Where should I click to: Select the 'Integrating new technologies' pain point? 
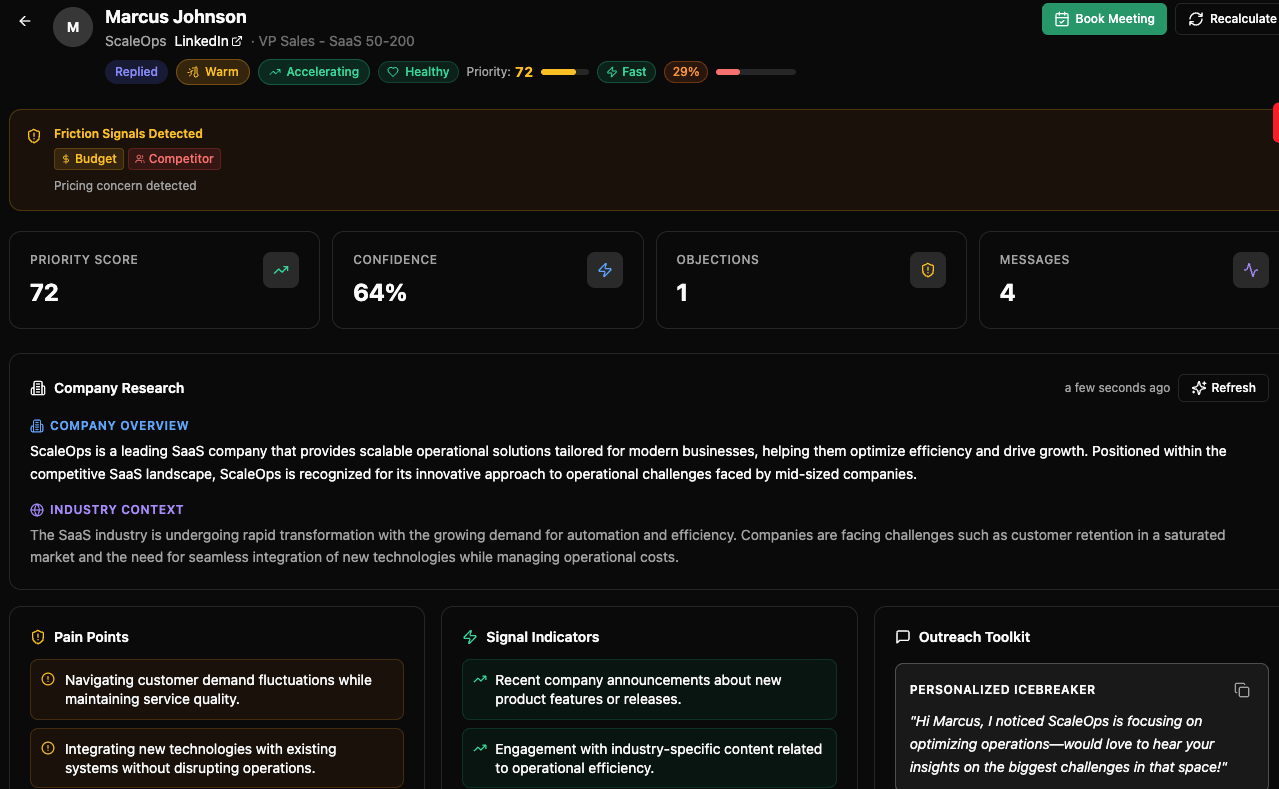217,758
